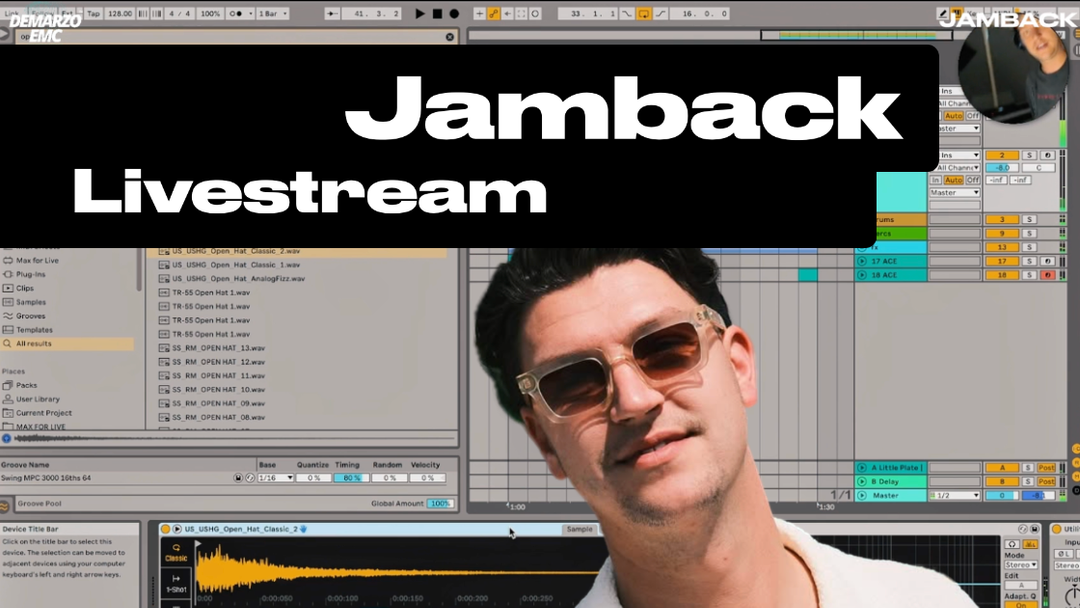Select Max for Live category in browser
1080x608 pixels.
click(x=37, y=260)
